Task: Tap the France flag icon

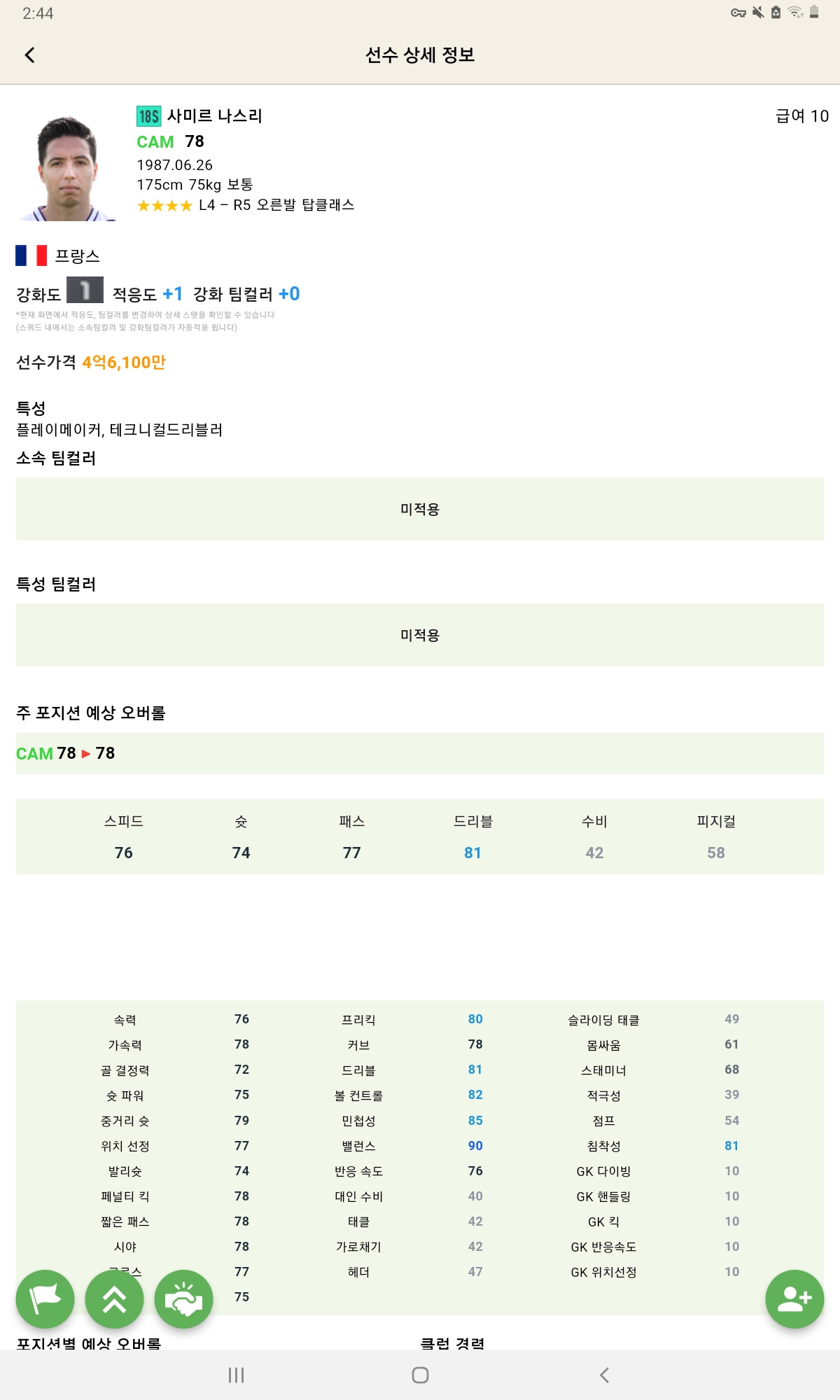Action: point(31,255)
